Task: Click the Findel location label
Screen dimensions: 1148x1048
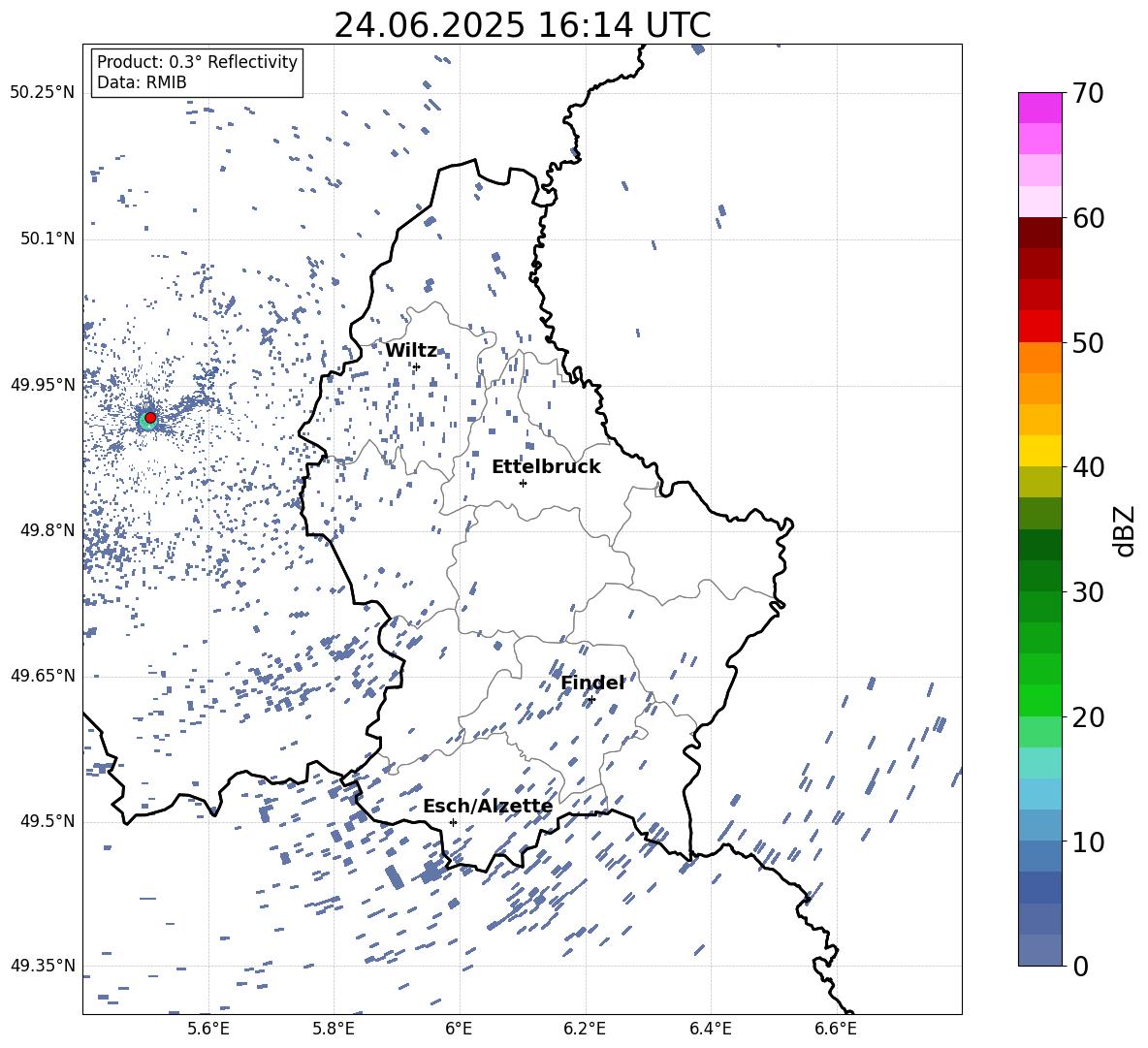Action: pos(592,683)
